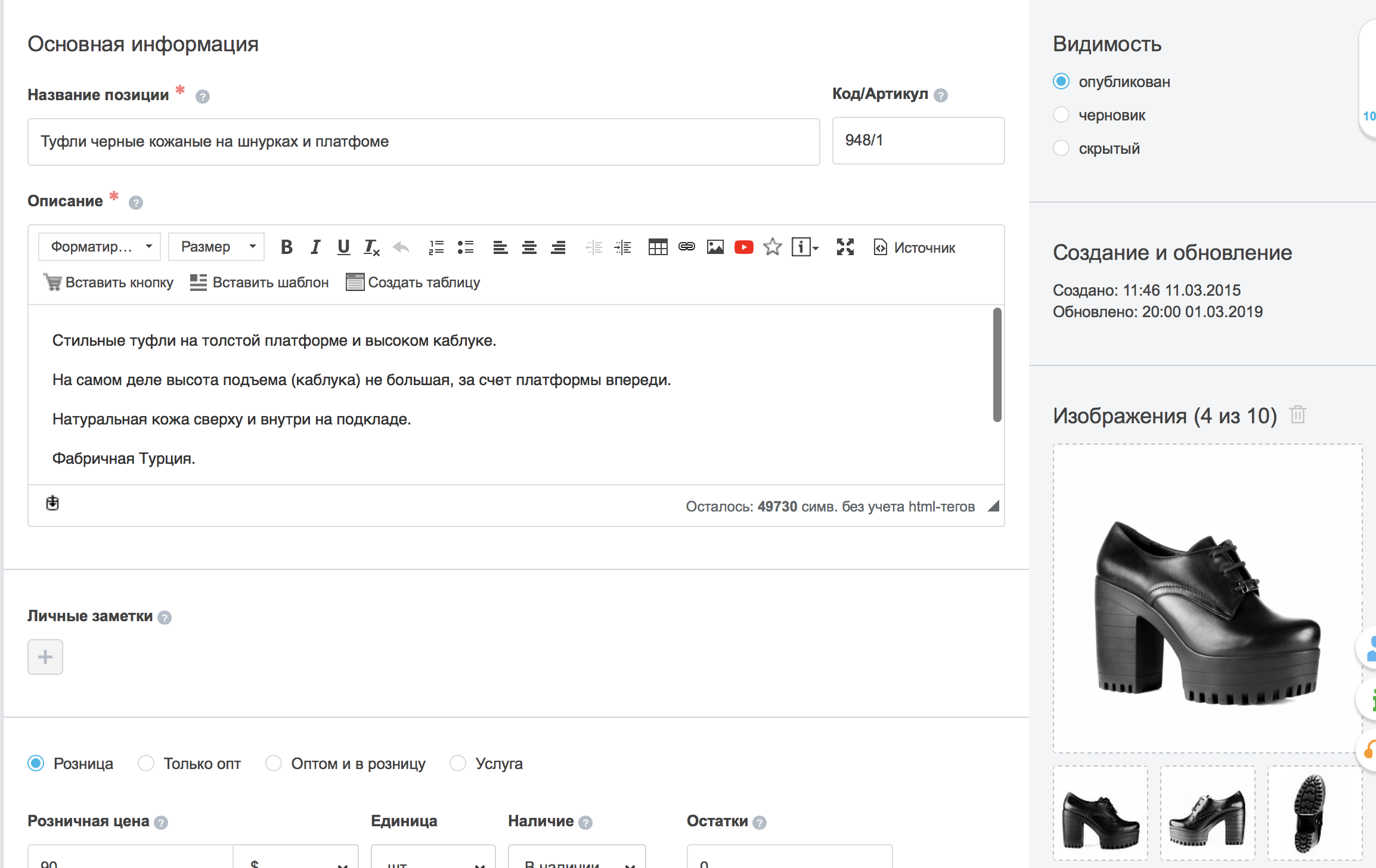Image resolution: width=1376 pixels, height=868 pixels.
Task: Delete images using the trash icon
Action: coord(1298,414)
